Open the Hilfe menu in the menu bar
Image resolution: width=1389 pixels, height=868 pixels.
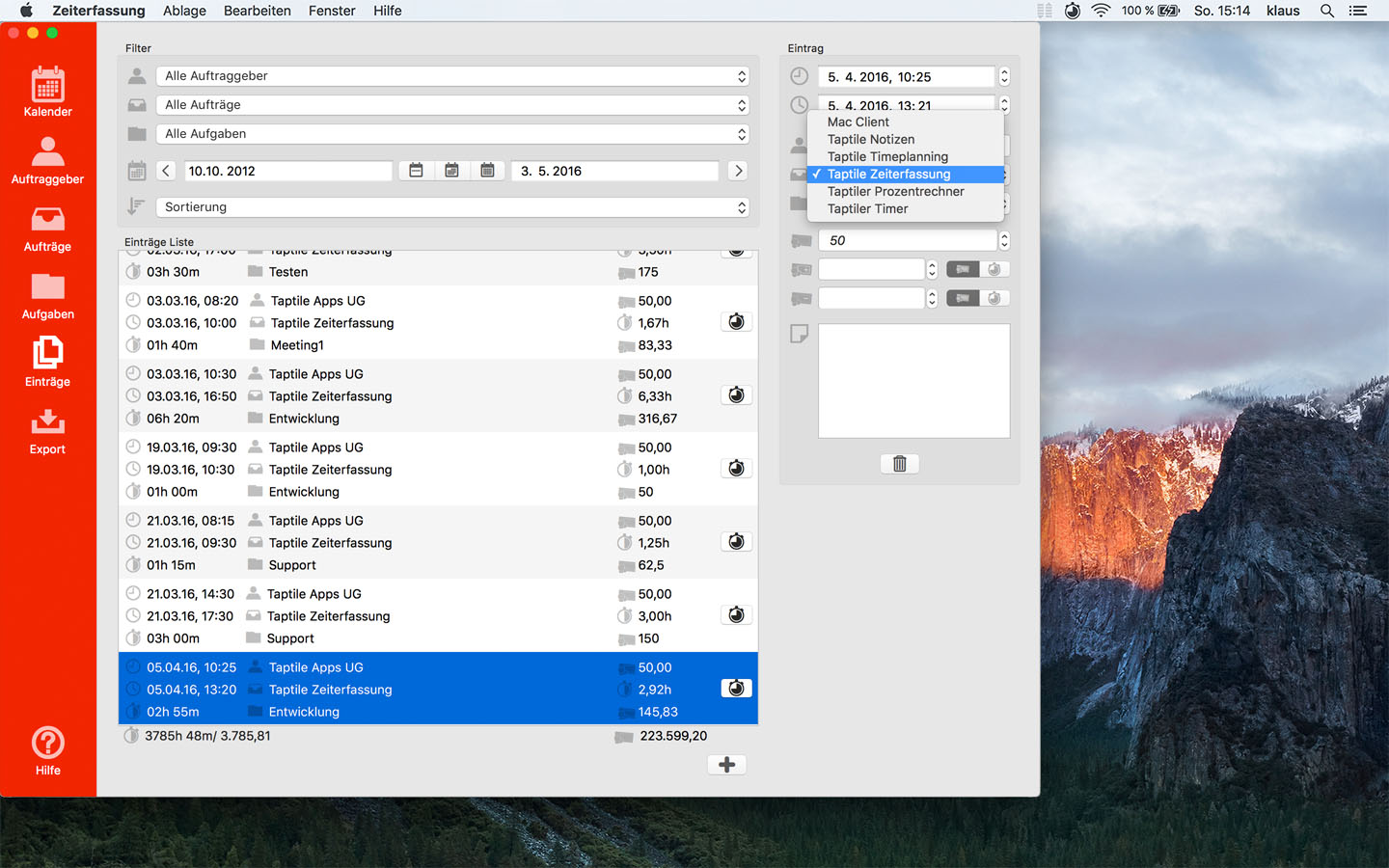coord(387,11)
